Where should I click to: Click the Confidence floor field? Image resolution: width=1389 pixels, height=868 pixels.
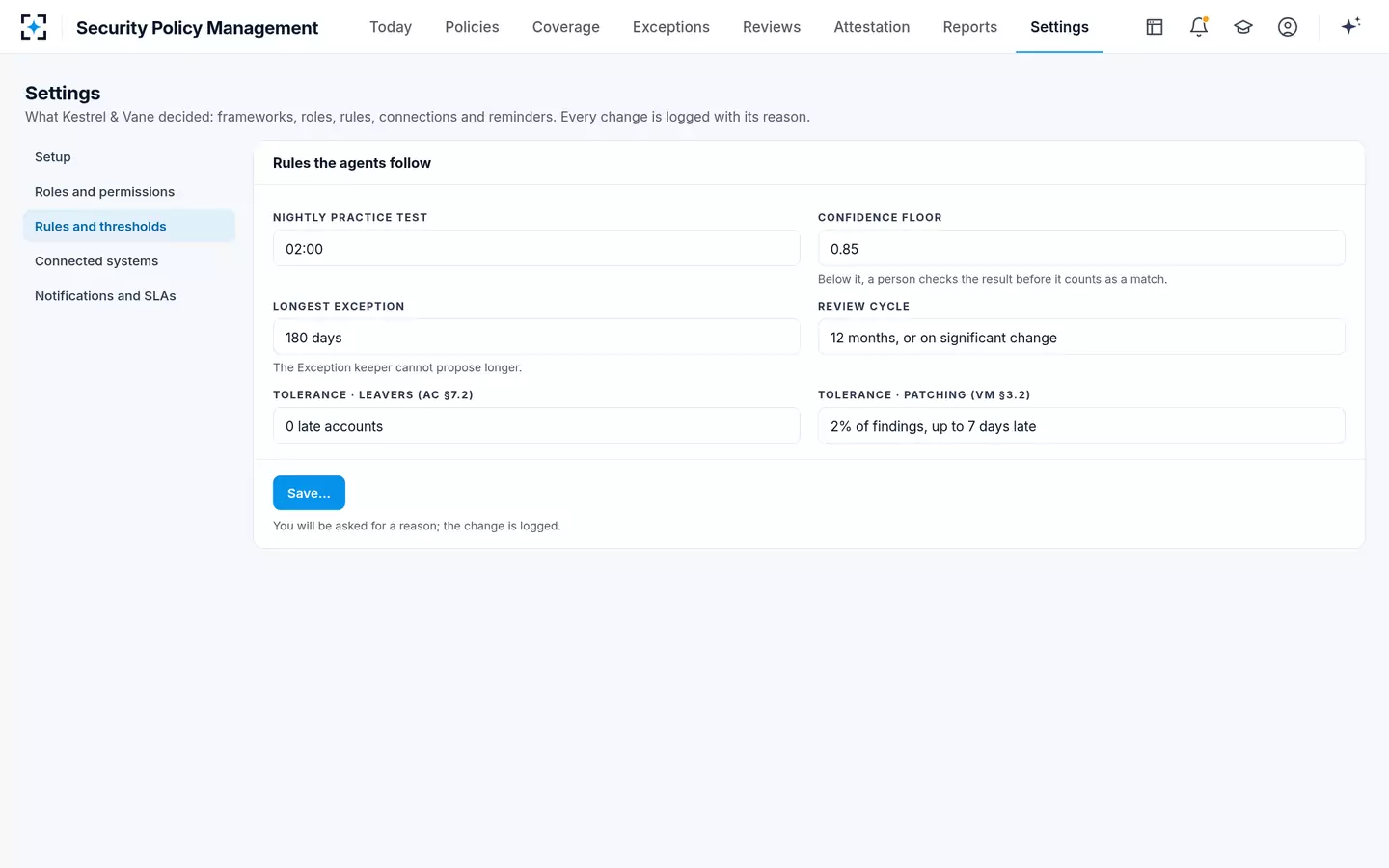(x=1081, y=249)
